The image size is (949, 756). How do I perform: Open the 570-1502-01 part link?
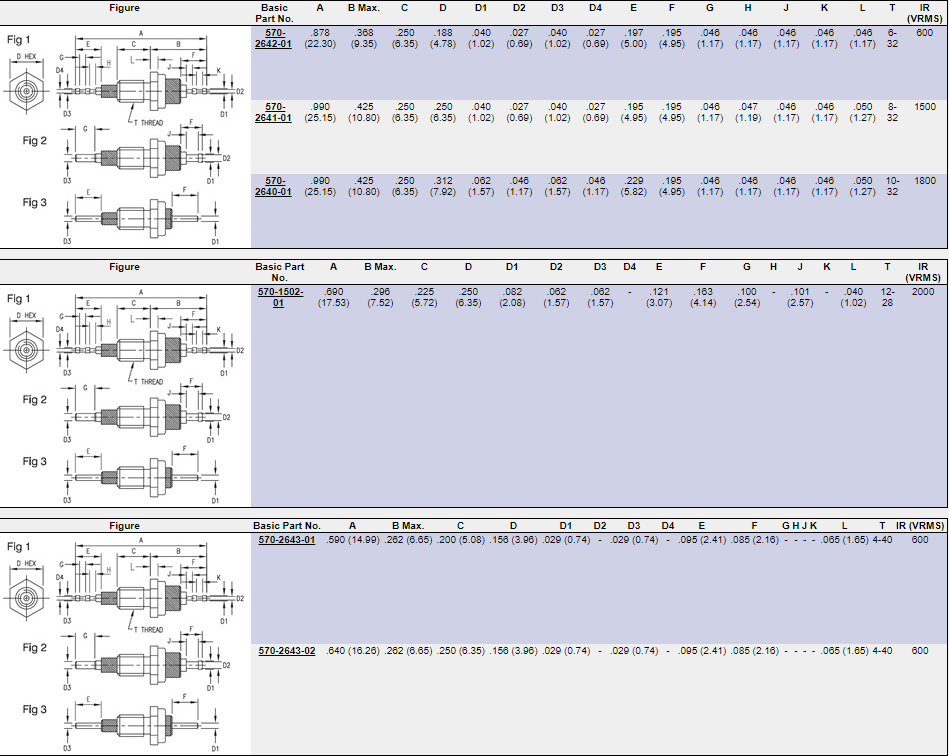click(279, 296)
